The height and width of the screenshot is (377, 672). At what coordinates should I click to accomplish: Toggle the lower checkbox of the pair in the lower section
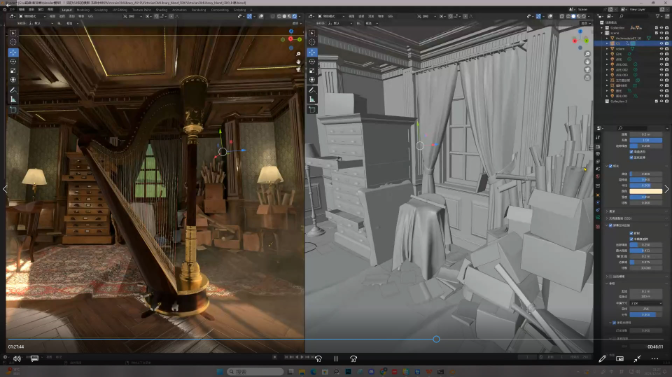pos(631,239)
